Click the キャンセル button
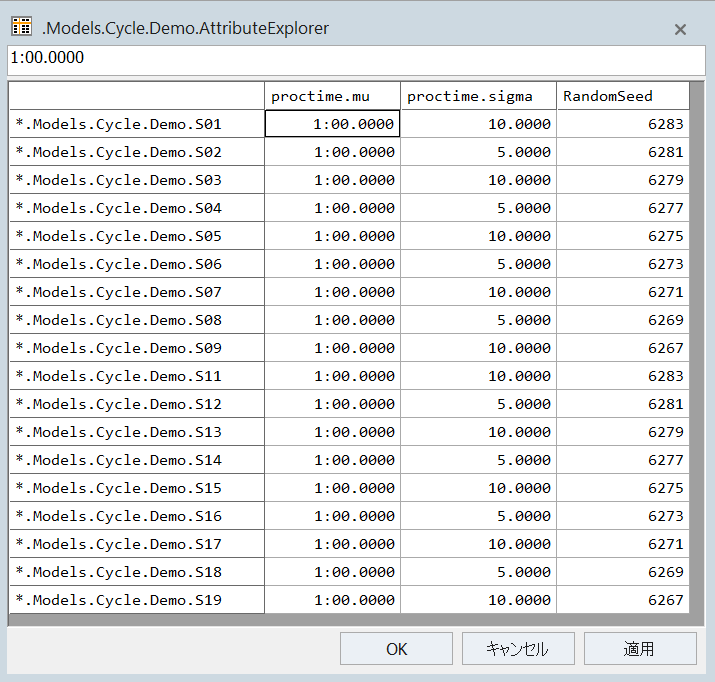The height and width of the screenshot is (682, 715). 518,648
